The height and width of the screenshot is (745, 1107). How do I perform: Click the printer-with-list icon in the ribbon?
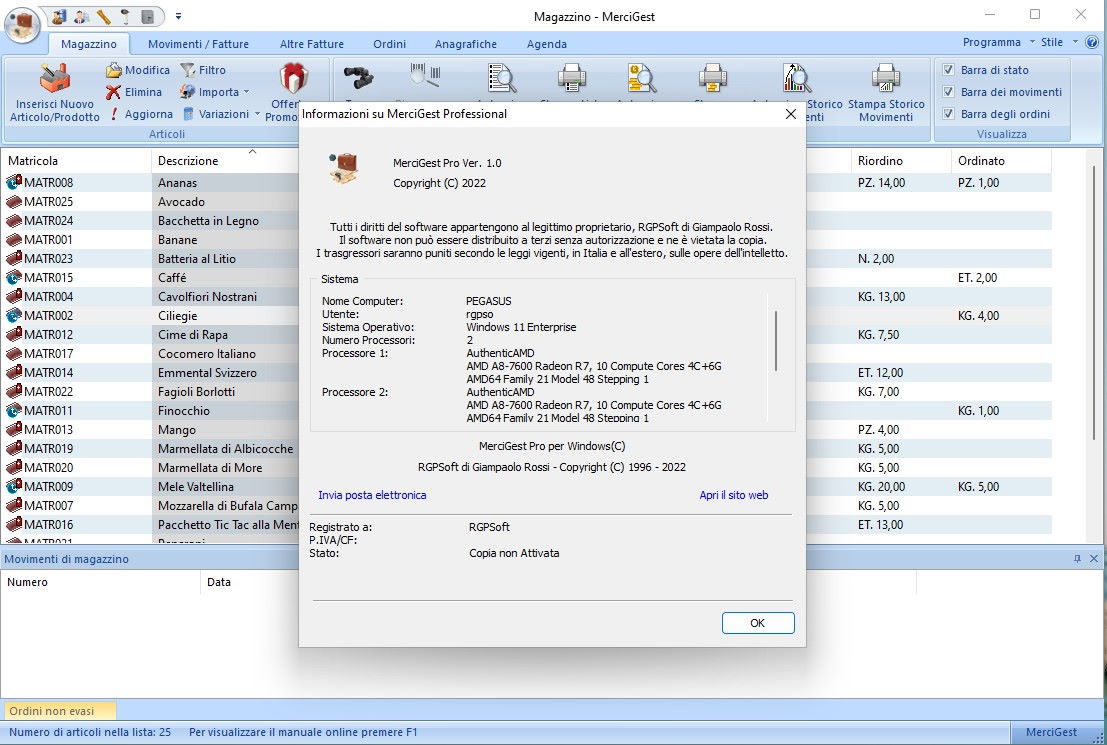[572, 78]
